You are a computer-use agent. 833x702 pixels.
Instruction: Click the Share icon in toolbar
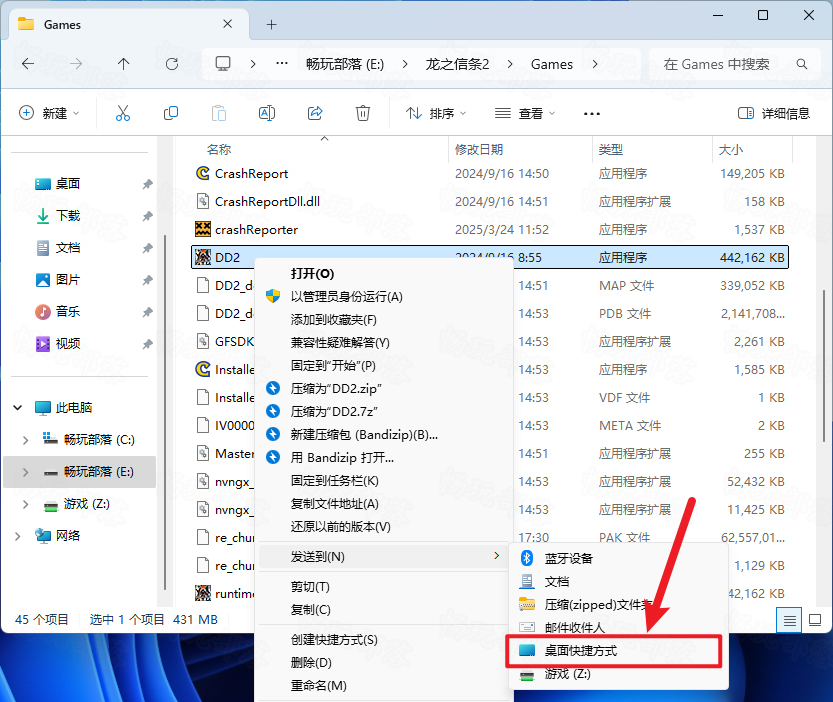315,113
